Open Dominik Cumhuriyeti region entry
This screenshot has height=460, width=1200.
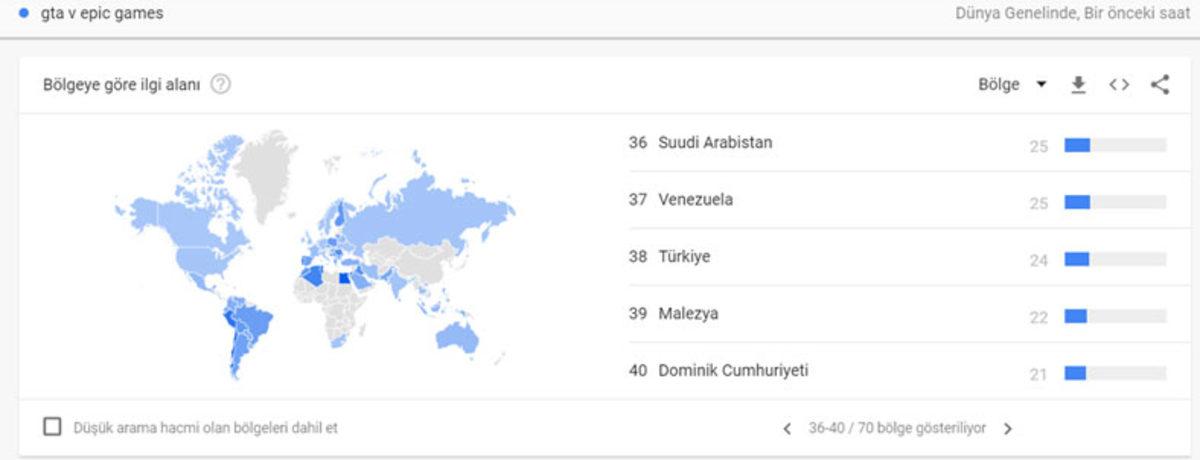click(x=733, y=371)
